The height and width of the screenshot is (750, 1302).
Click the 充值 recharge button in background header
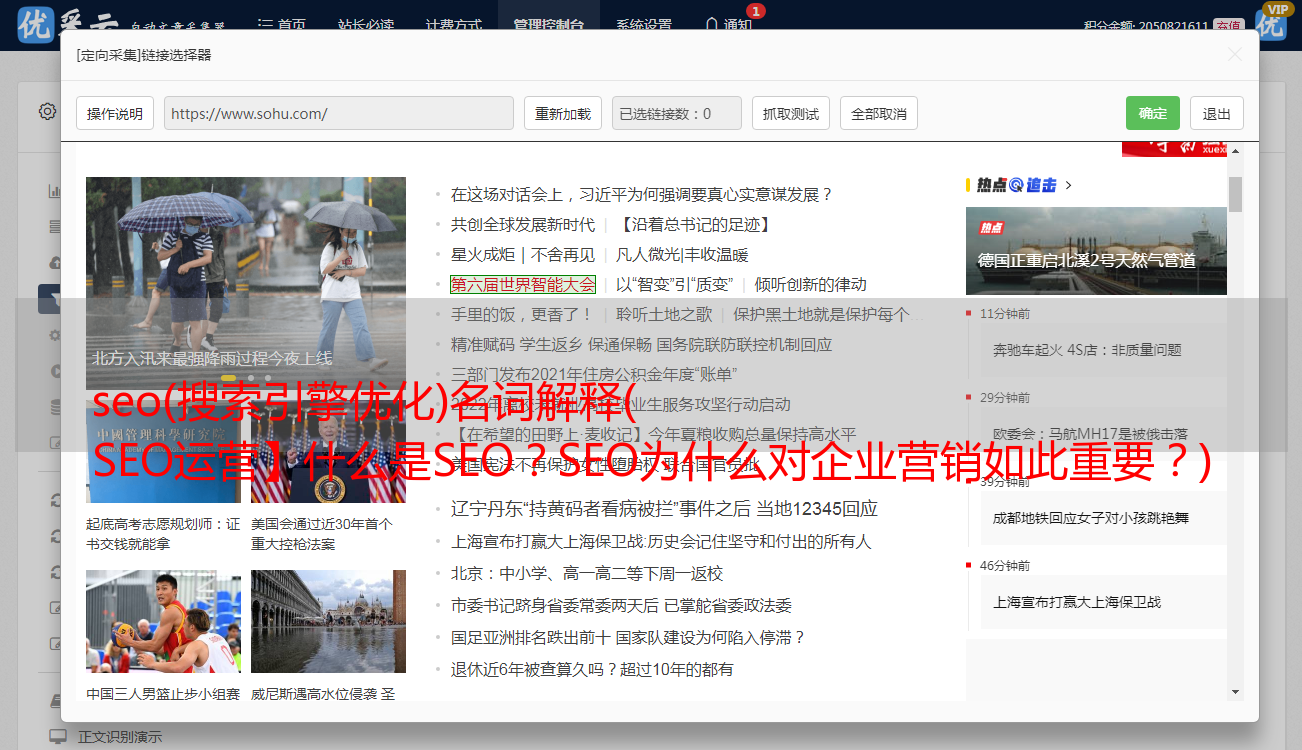coord(1229,26)
